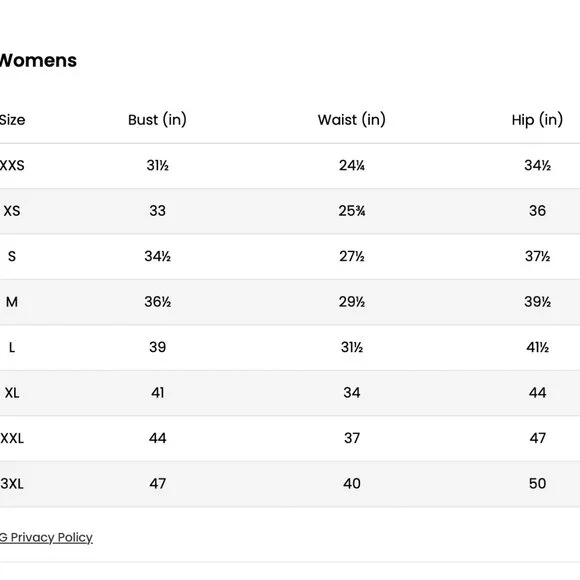
Task: Click the 39½ hip value for M
Action: (537, 302)
